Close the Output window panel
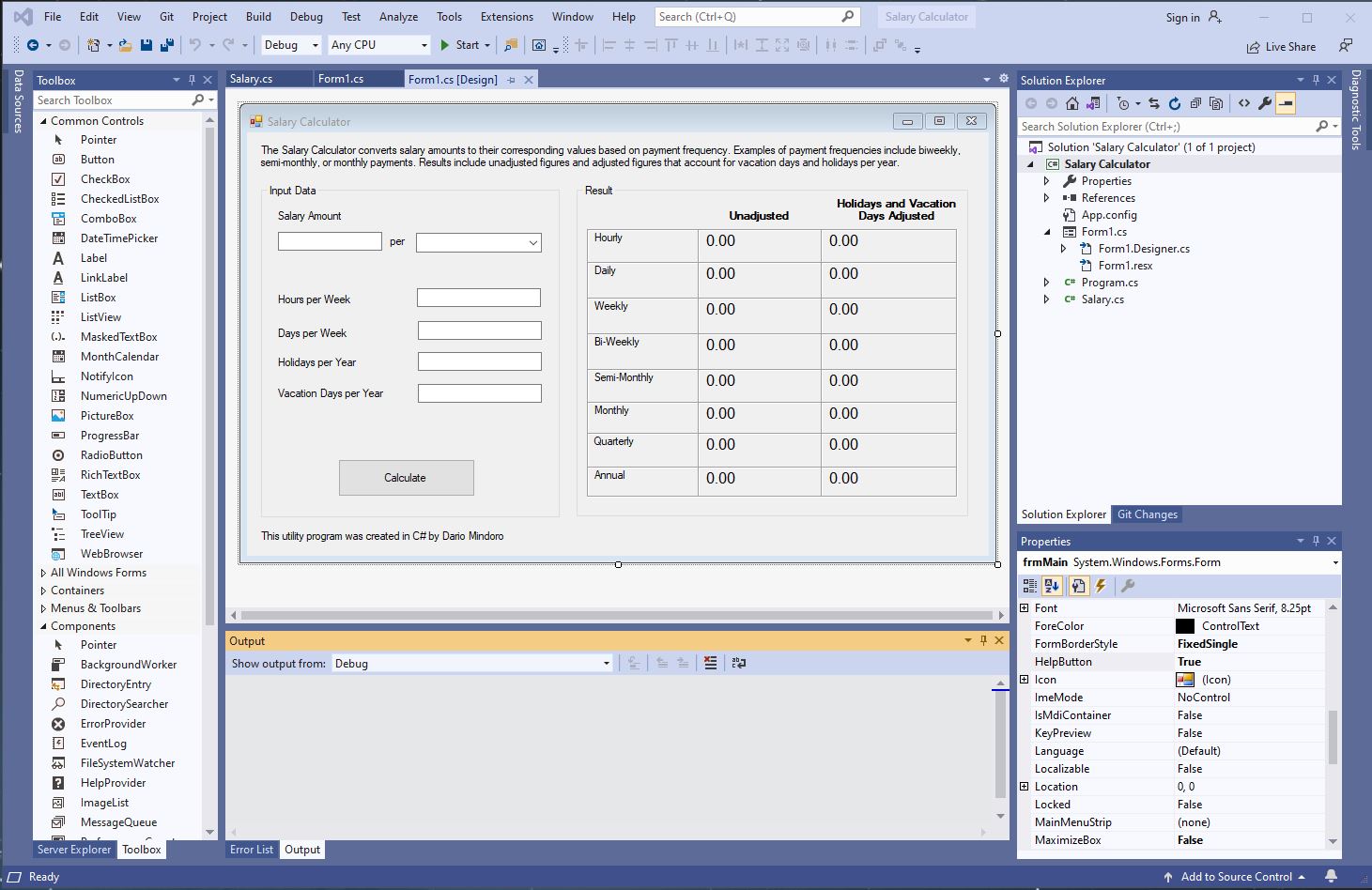The image size is (1372, 890). pos(999,640)
